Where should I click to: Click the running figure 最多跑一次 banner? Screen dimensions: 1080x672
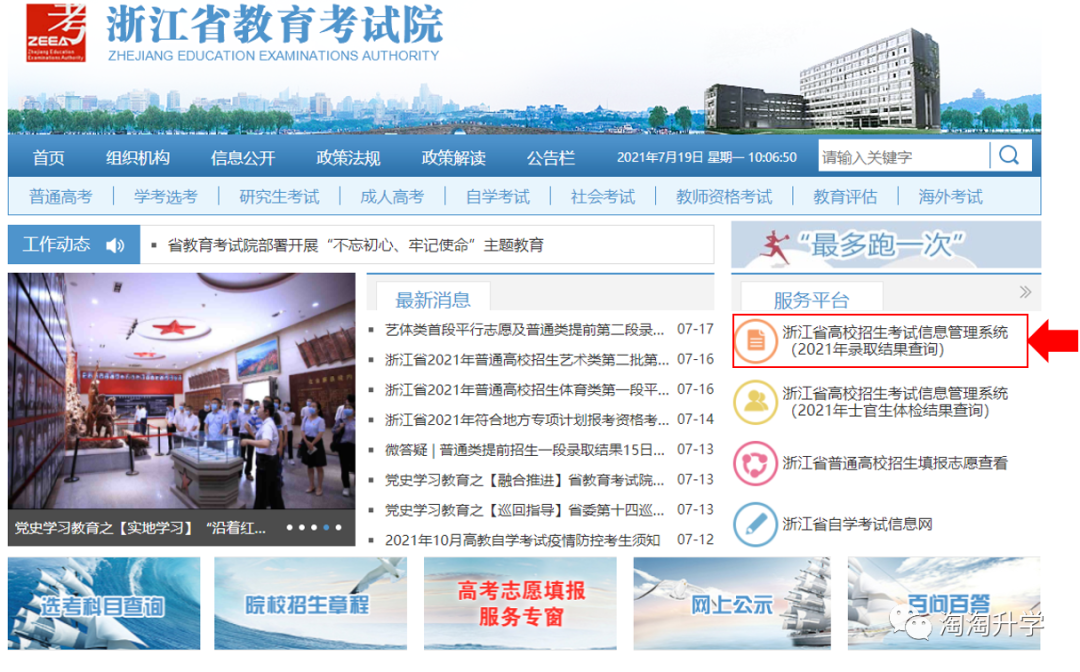pos(886,245)
